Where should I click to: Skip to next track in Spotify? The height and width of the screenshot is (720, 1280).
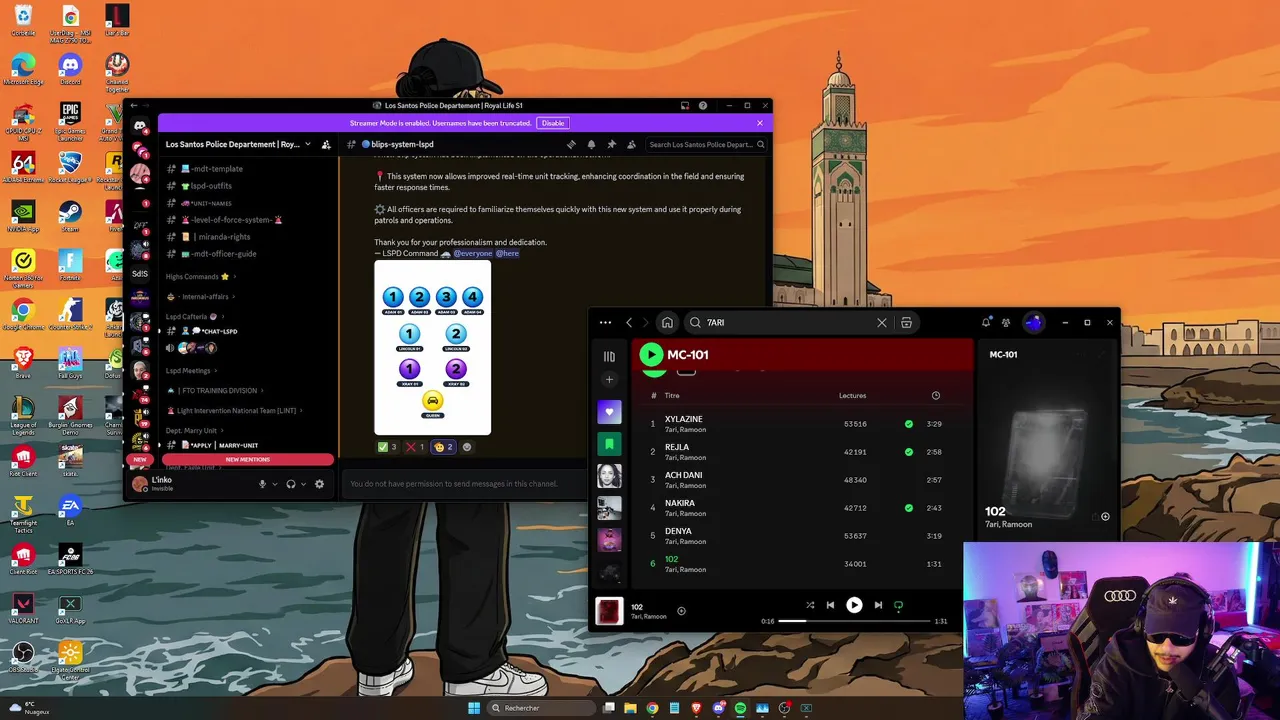(x=878, y=605)
